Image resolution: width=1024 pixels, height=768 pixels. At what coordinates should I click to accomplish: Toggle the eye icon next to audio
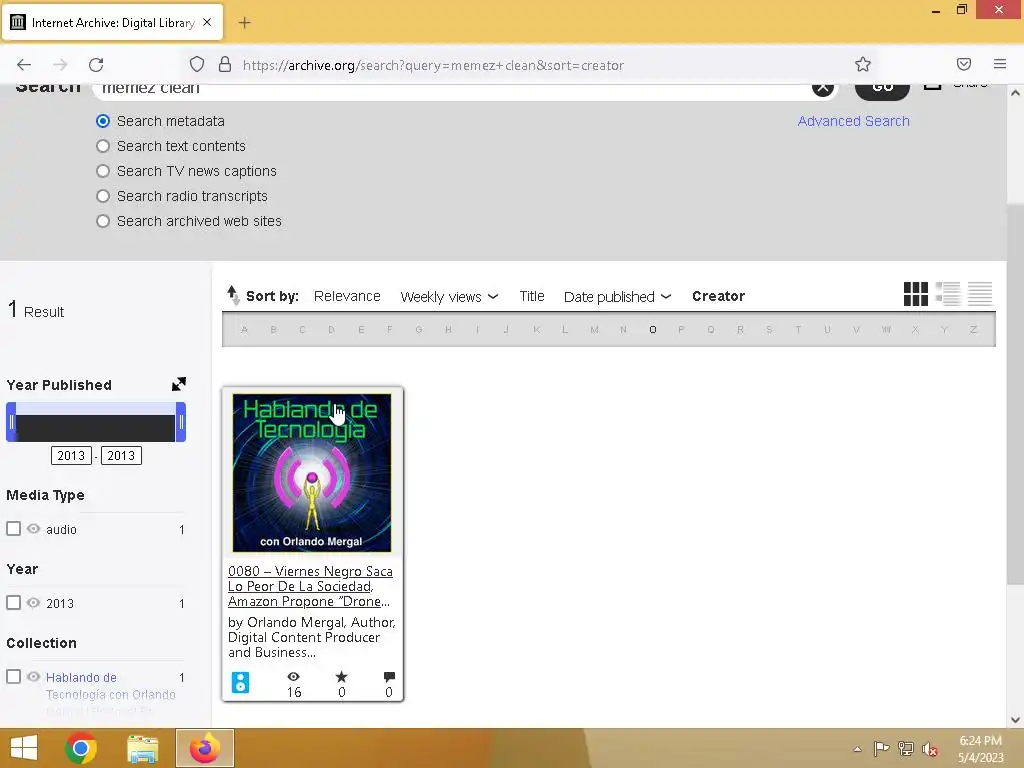tap(33, 528)
